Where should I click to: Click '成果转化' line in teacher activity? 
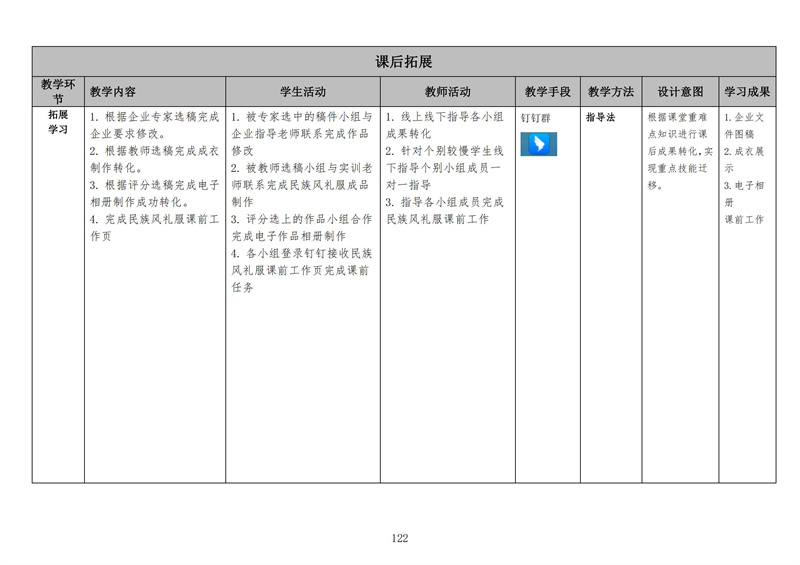pyautogui.click(x=409, y=134)
